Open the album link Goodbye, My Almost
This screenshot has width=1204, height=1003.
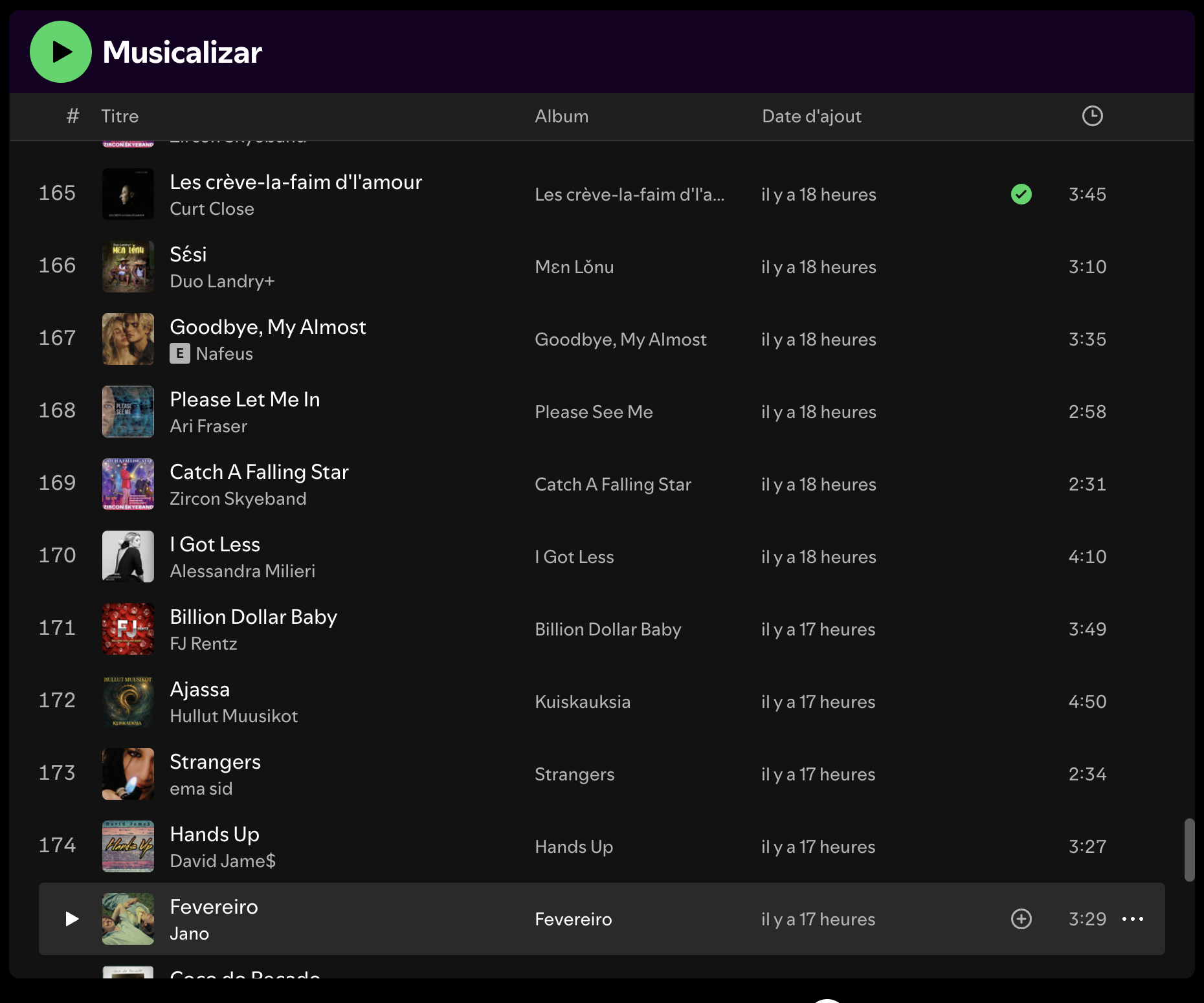620,340
